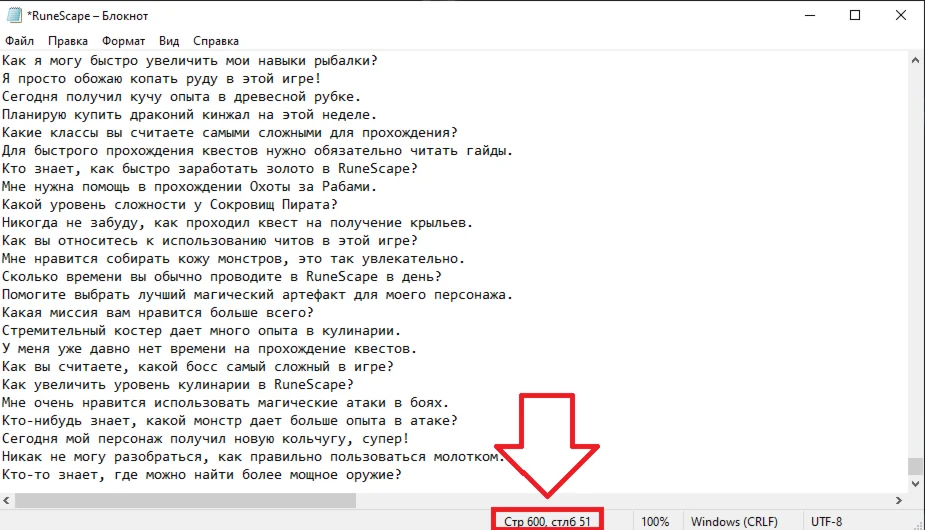Click line 'У меня уже давно нет времени'

pos(209,348)
